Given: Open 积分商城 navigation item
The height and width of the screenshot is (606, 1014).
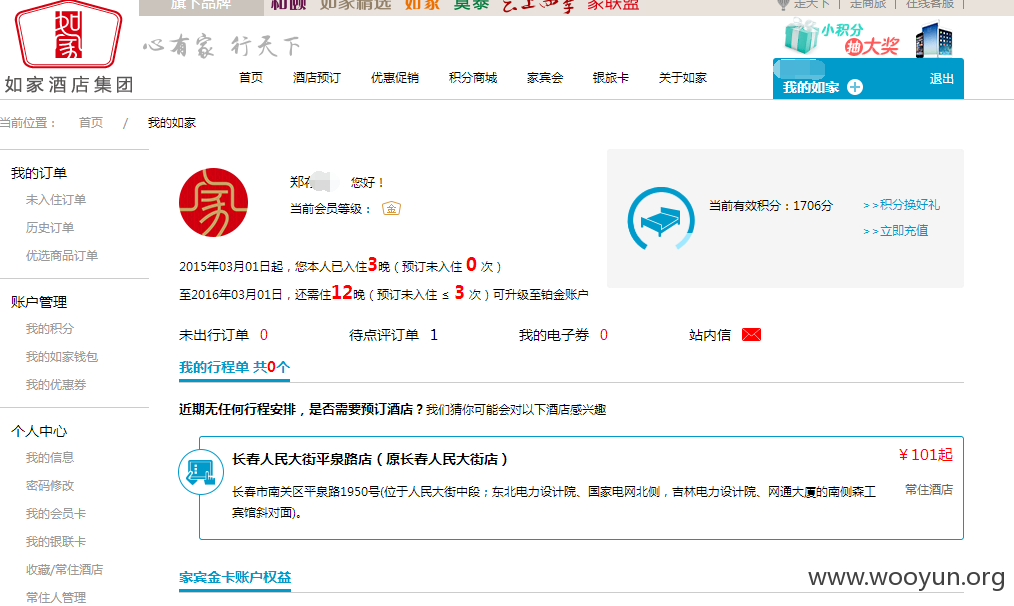Looking at the screenshot, I should pos(473,78).
